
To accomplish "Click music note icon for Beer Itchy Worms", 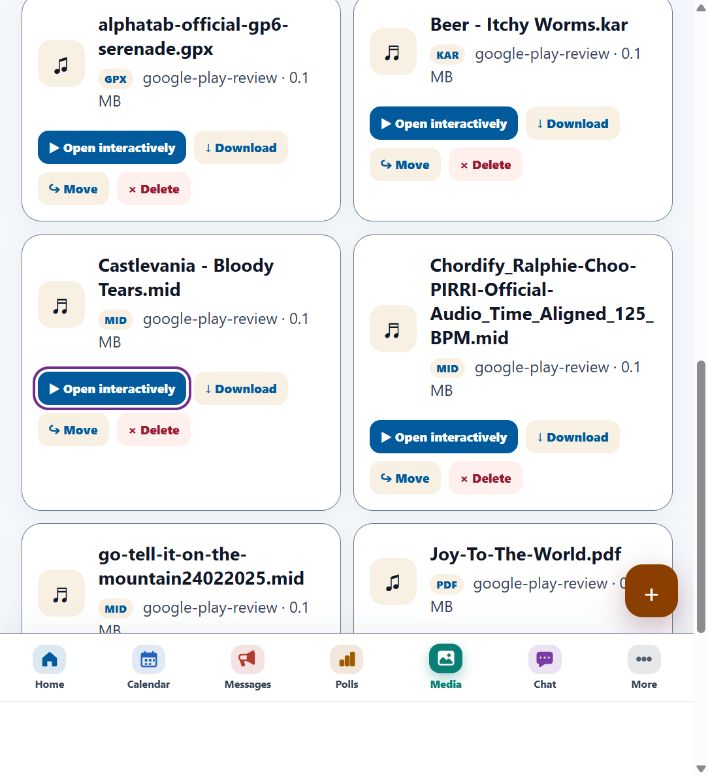I will click(x=393, y=51).
